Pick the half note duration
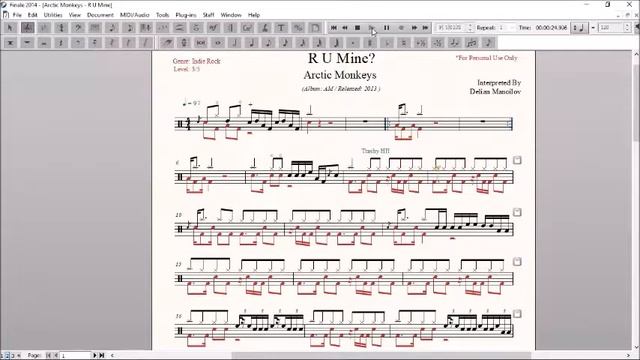This screenshot has width=640, height=360. 234,42
